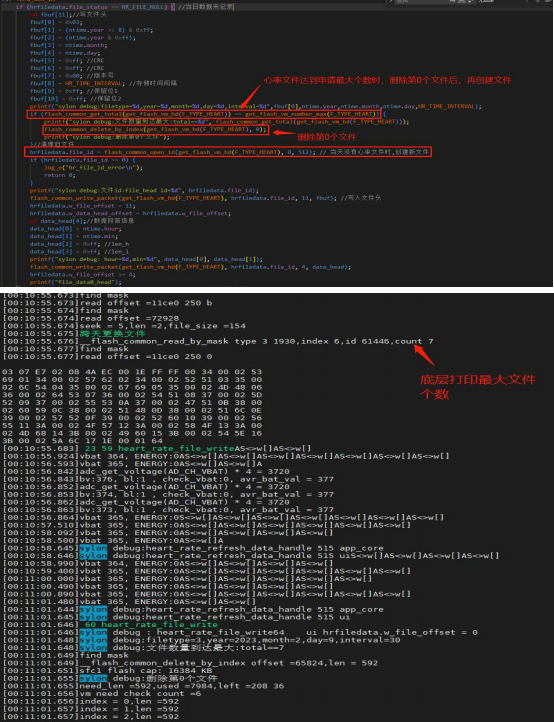Click the 'bv:374, bl:1' log line
554x722 pixels.
pos(168,495)
